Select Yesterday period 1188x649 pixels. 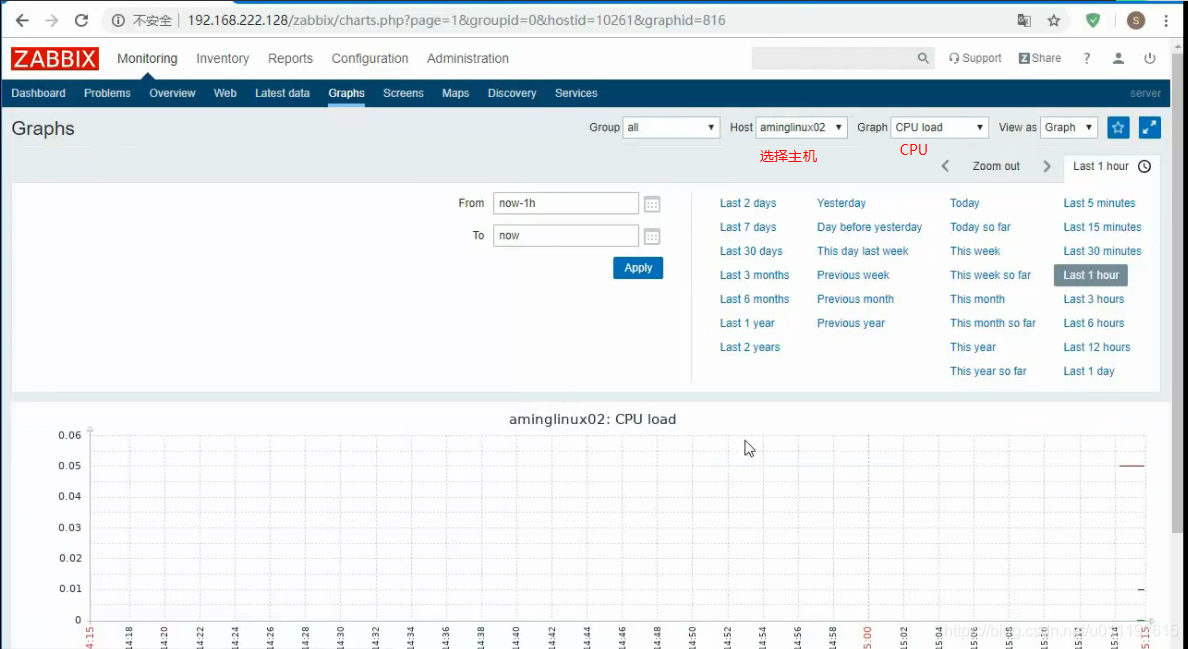tap(841, 203)
